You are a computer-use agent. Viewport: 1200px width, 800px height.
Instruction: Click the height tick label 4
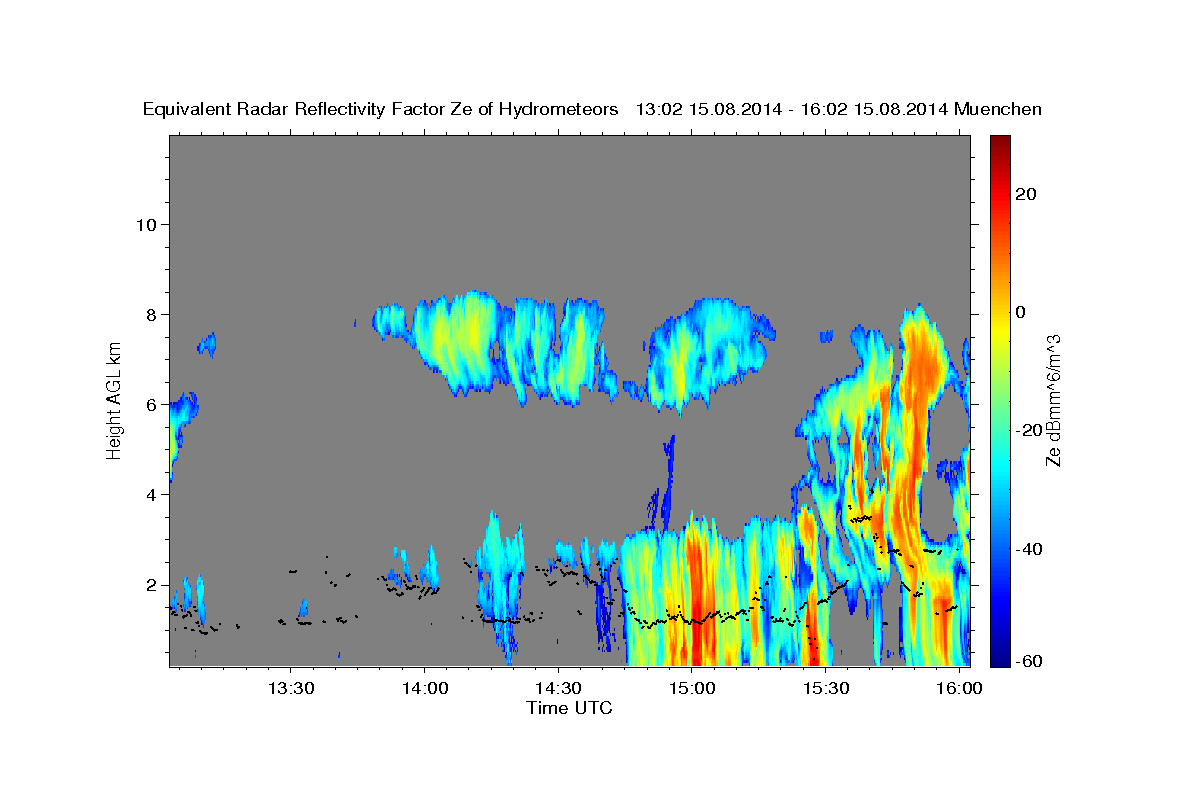tap(152, 495)
